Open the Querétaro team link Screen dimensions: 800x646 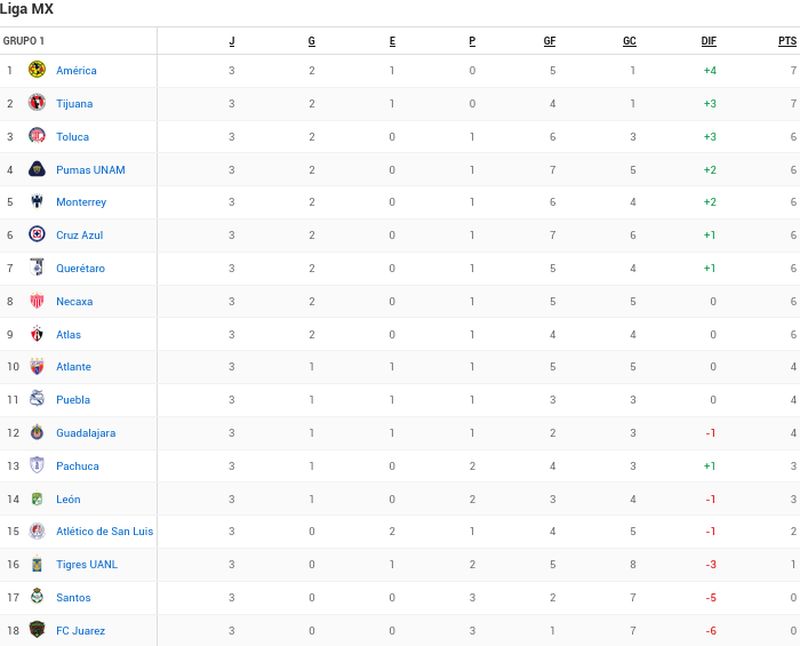81,268
